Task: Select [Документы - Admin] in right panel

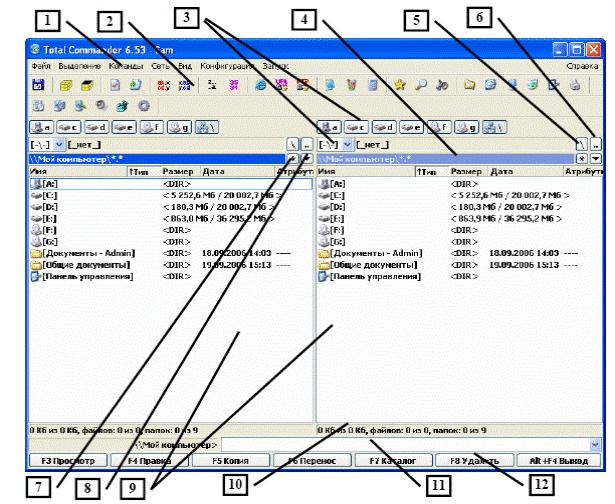Action: [x=459, y=253]
